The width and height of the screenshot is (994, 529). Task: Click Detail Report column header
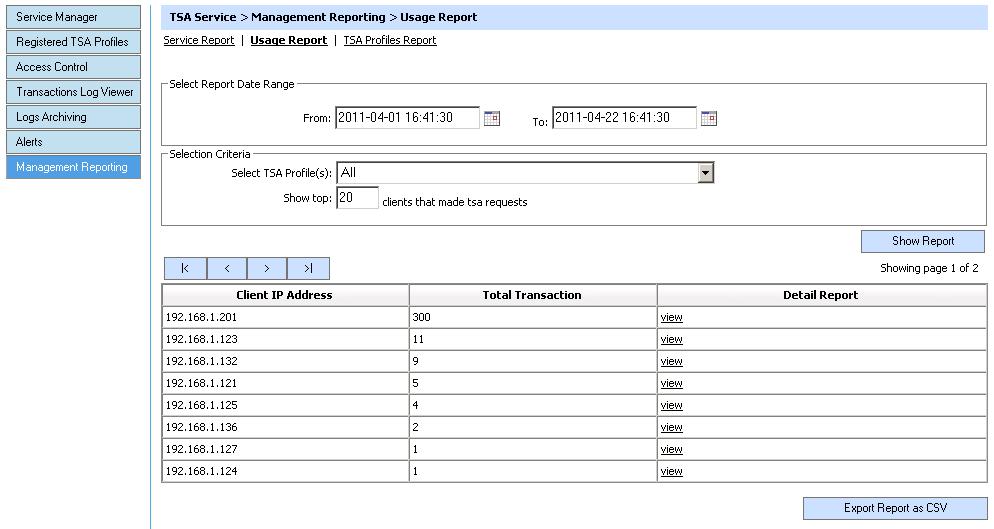(822, 295)
